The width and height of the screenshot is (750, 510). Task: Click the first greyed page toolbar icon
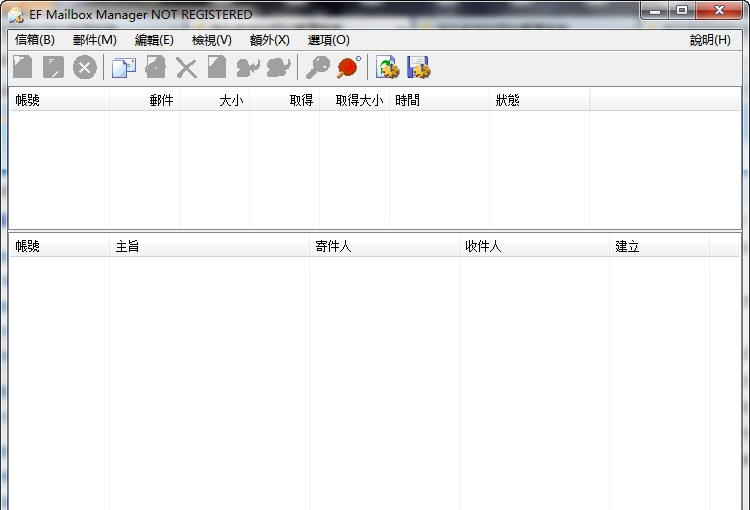click(22, 67)
